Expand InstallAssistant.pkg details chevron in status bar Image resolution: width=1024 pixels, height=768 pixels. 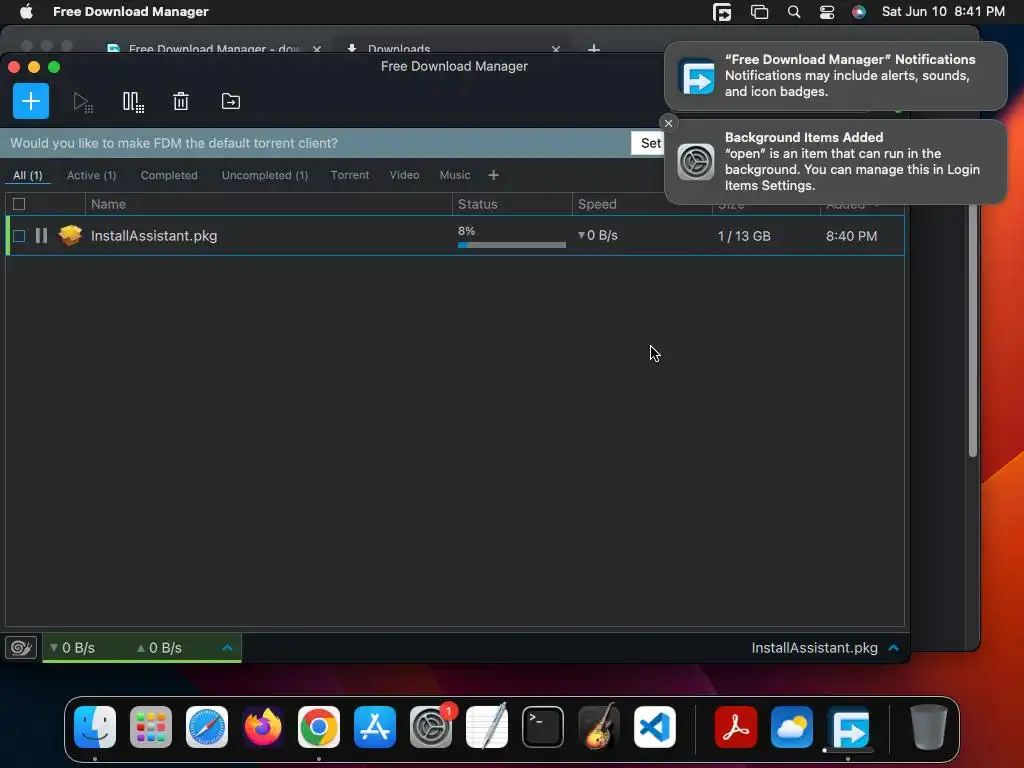click(893, 648)
